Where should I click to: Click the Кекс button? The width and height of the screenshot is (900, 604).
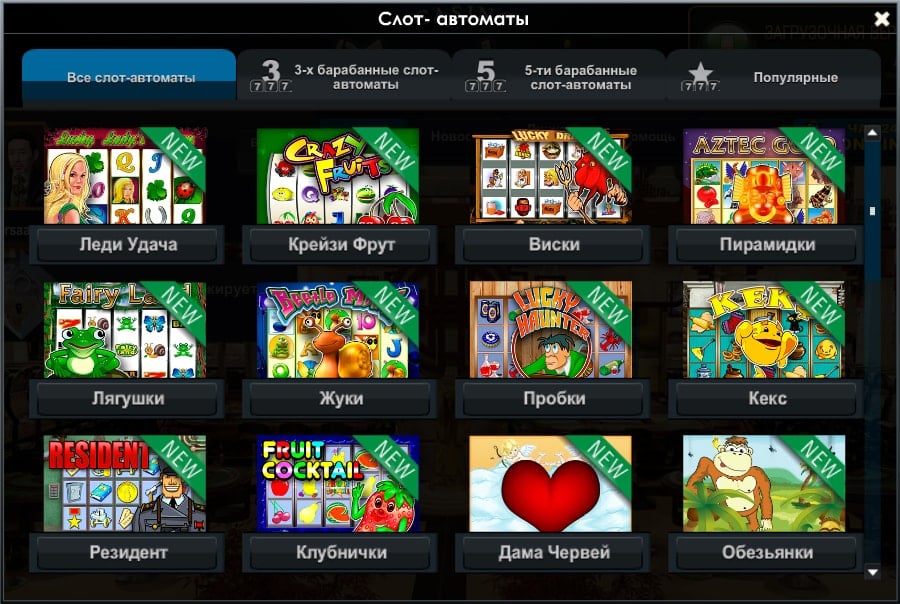766,398
